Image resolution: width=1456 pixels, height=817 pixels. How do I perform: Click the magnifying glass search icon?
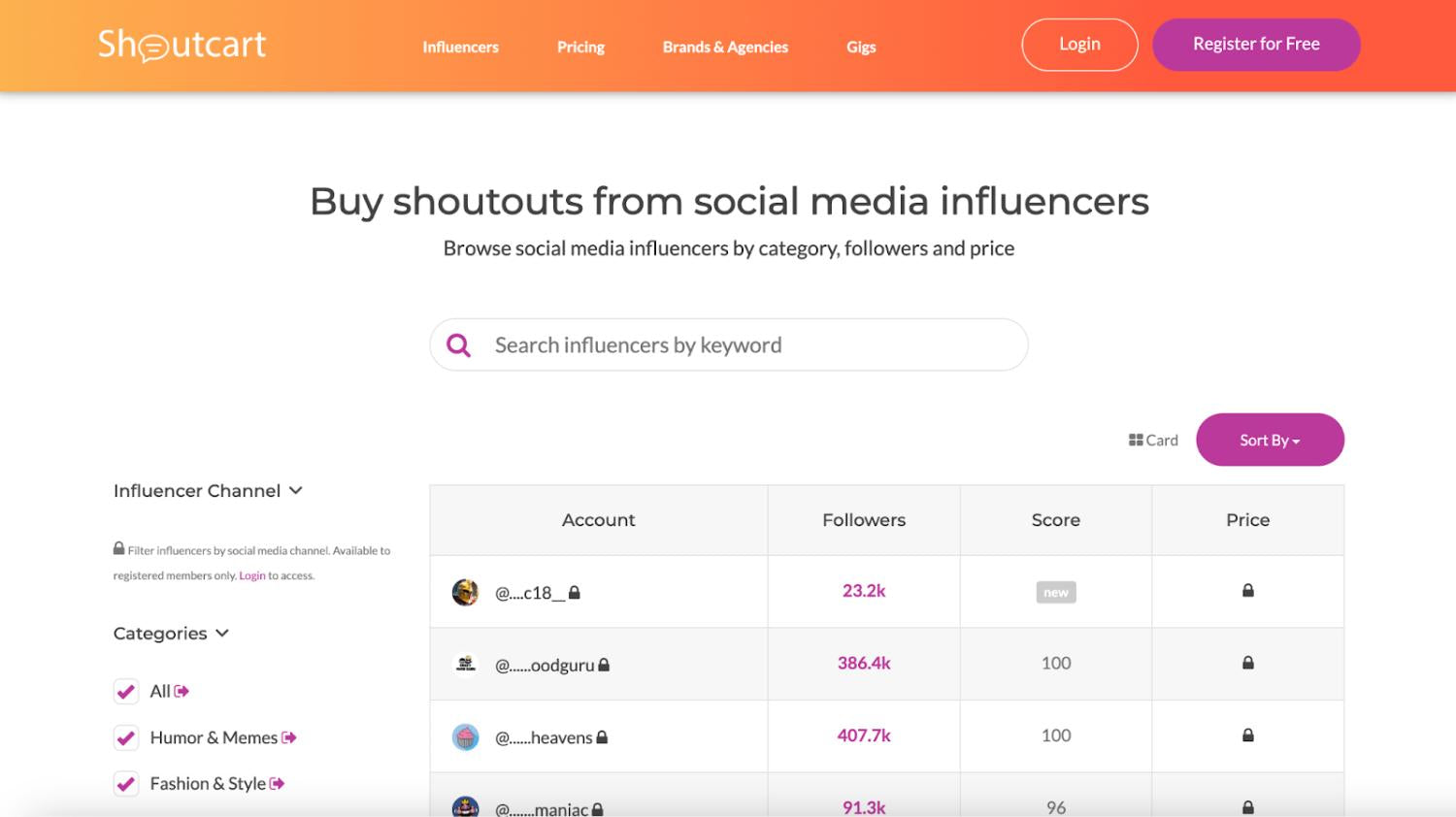point(458,345)
